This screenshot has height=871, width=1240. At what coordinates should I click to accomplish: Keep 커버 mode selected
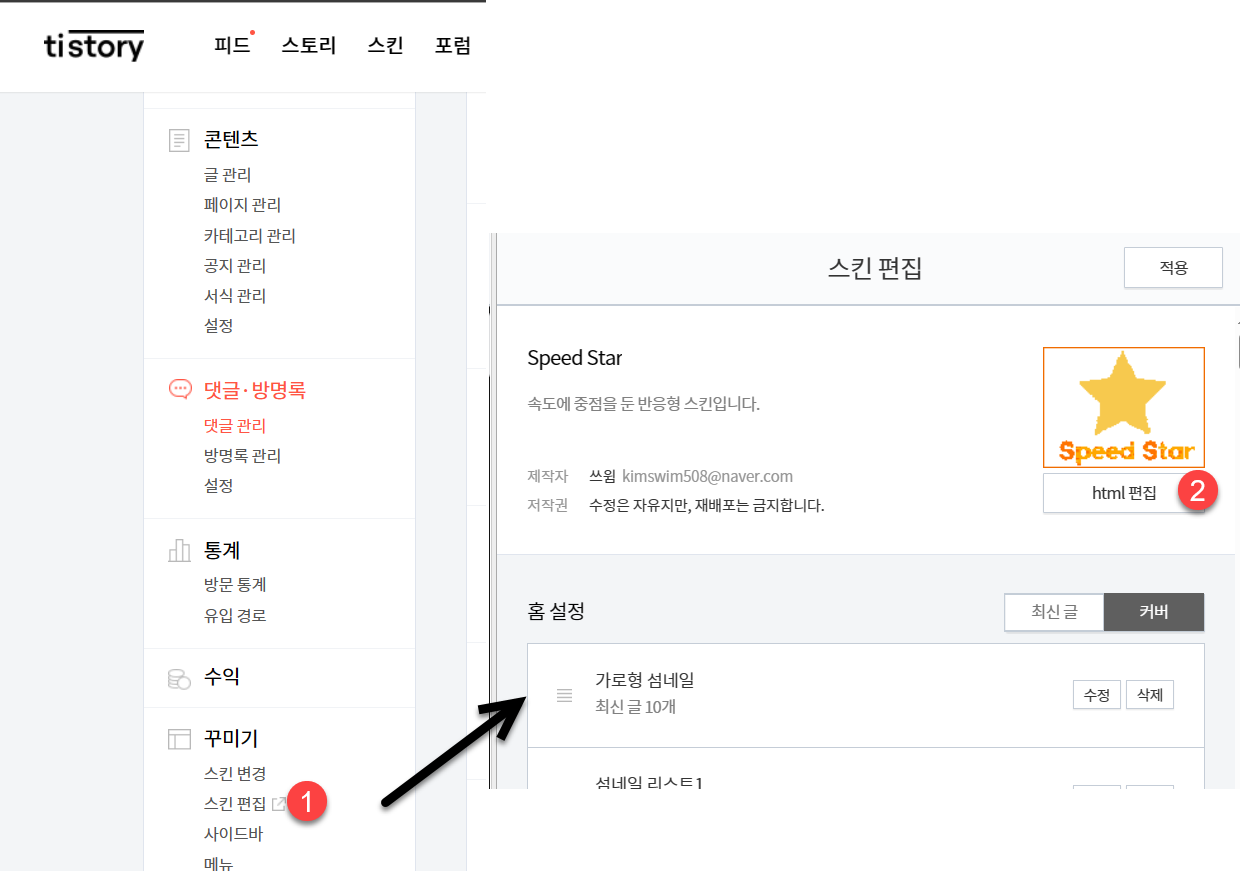coord(1154,612)
